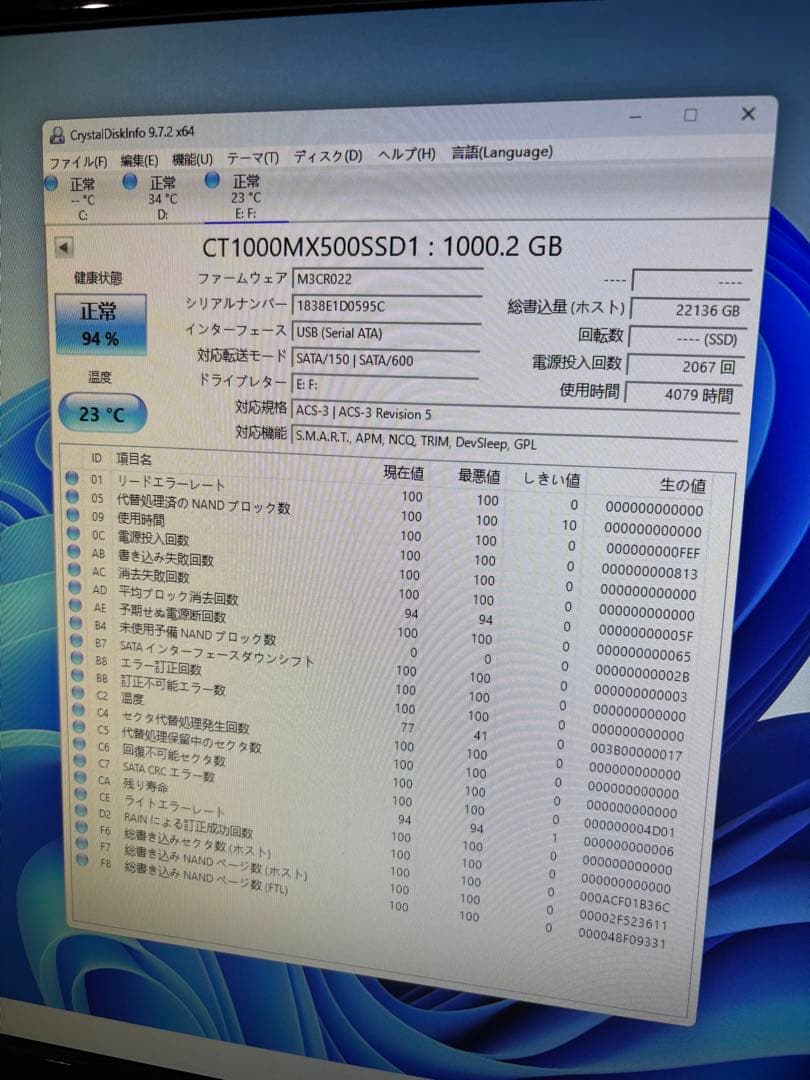Click the シリアルナンバー value field
The width and height of the screenshot is (810, 1080).
click(x=390, y=306)
